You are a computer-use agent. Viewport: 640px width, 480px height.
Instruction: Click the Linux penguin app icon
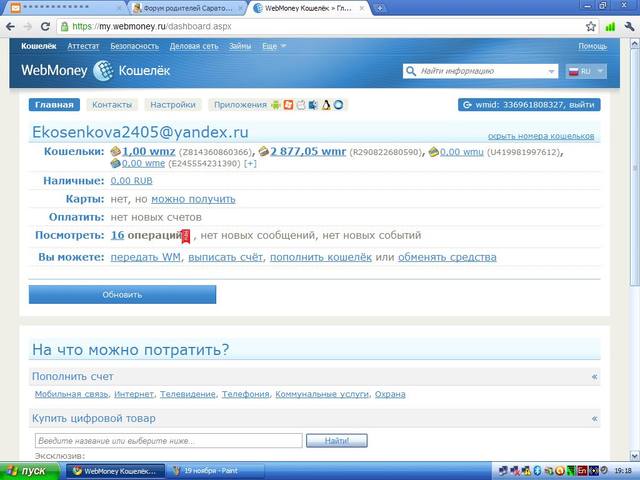click(326, 105)
